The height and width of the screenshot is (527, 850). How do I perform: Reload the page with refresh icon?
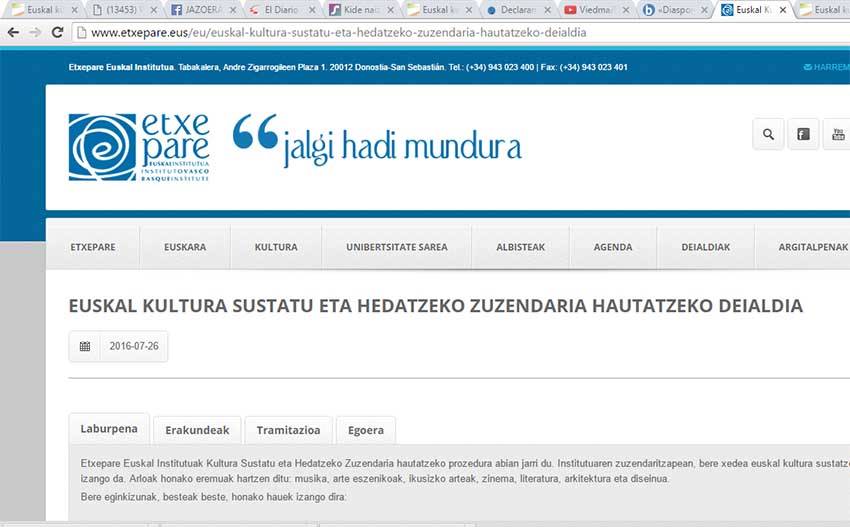[x=58, y=32]
